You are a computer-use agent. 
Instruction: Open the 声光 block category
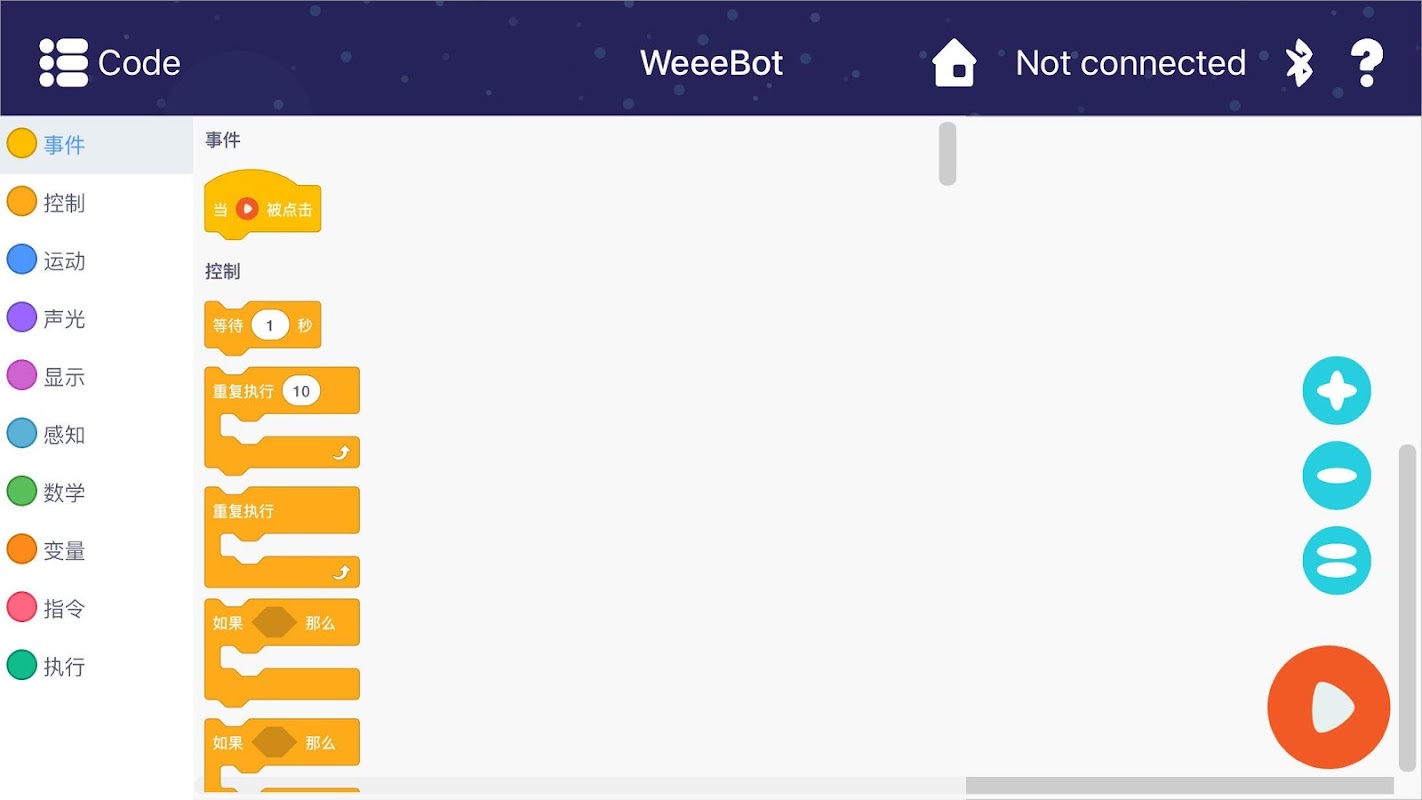pyautogui.click(x=64, y=319)
